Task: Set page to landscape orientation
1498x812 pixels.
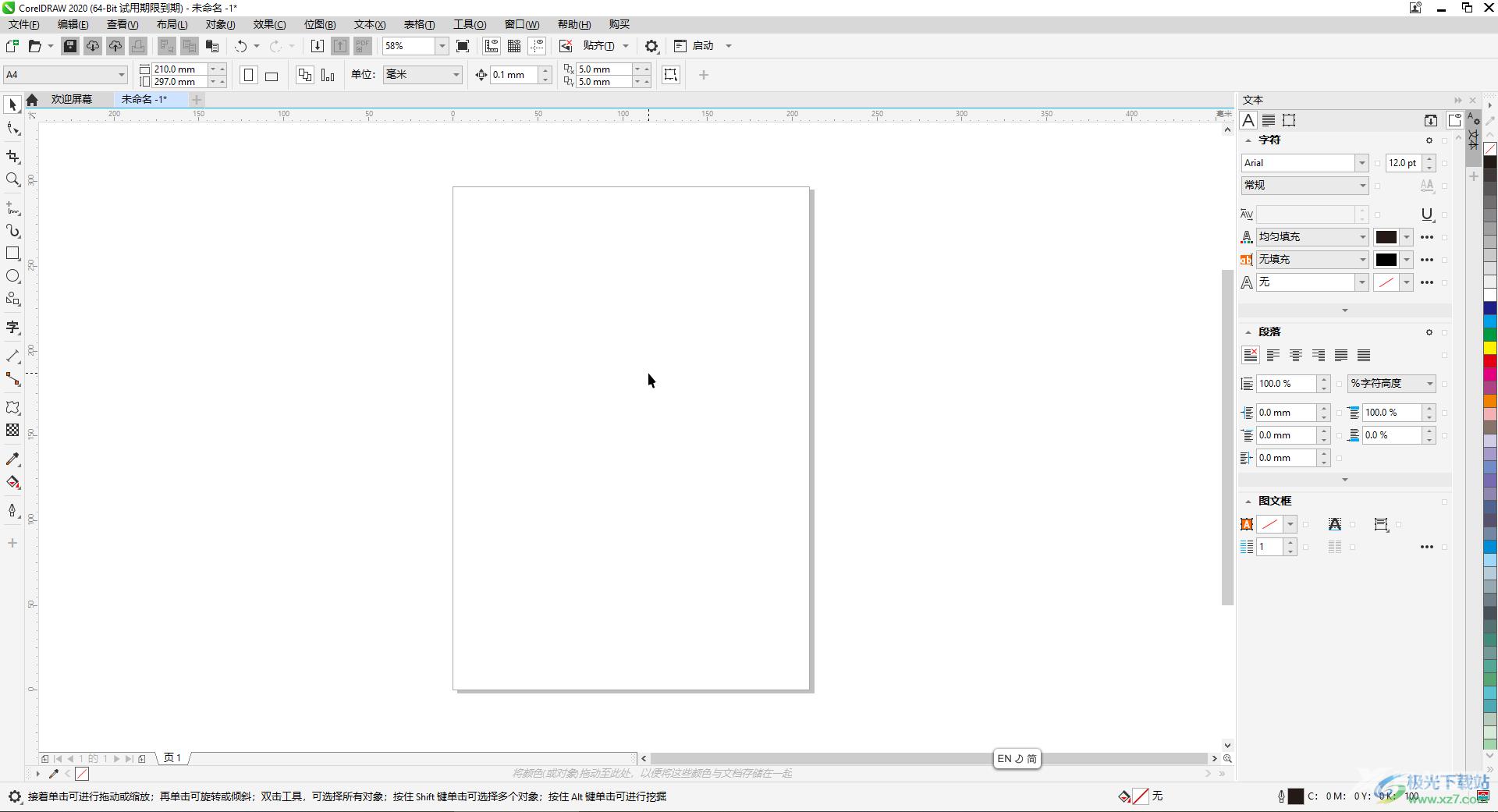Action: [272, 75]
